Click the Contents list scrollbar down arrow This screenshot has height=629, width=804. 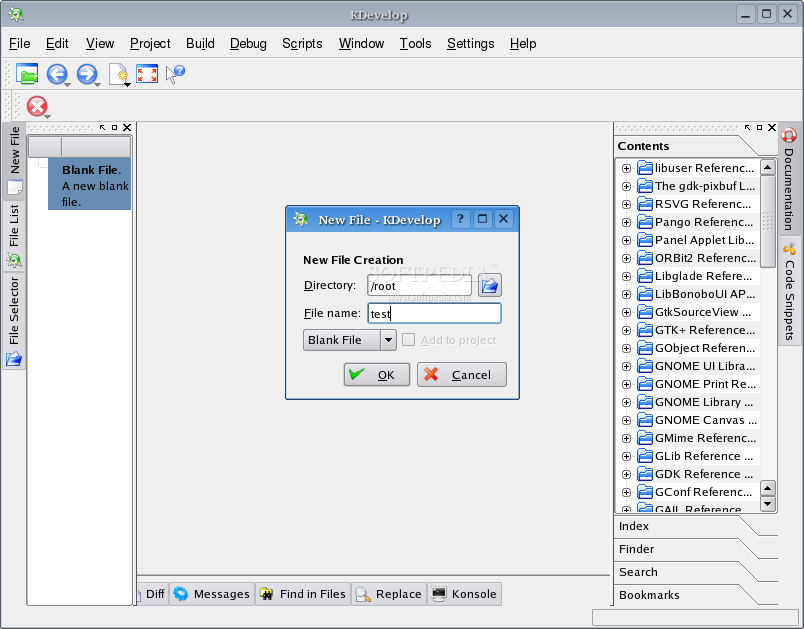pos(768,503)
